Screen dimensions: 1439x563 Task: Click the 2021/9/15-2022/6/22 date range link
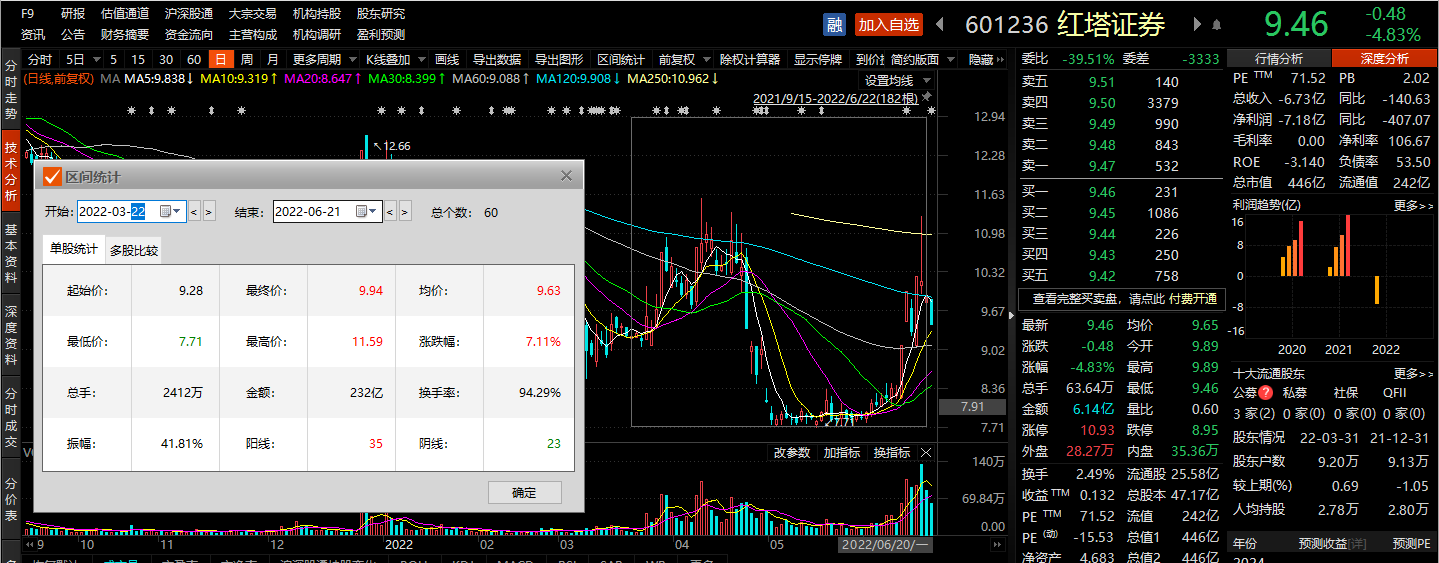coord(835,98)
